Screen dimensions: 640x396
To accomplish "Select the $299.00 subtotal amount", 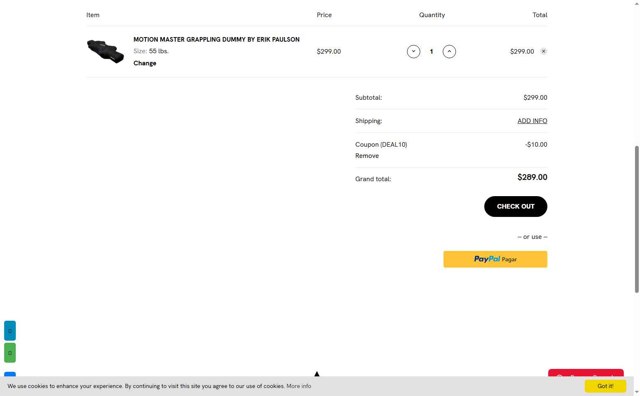I will pos(535,98).
